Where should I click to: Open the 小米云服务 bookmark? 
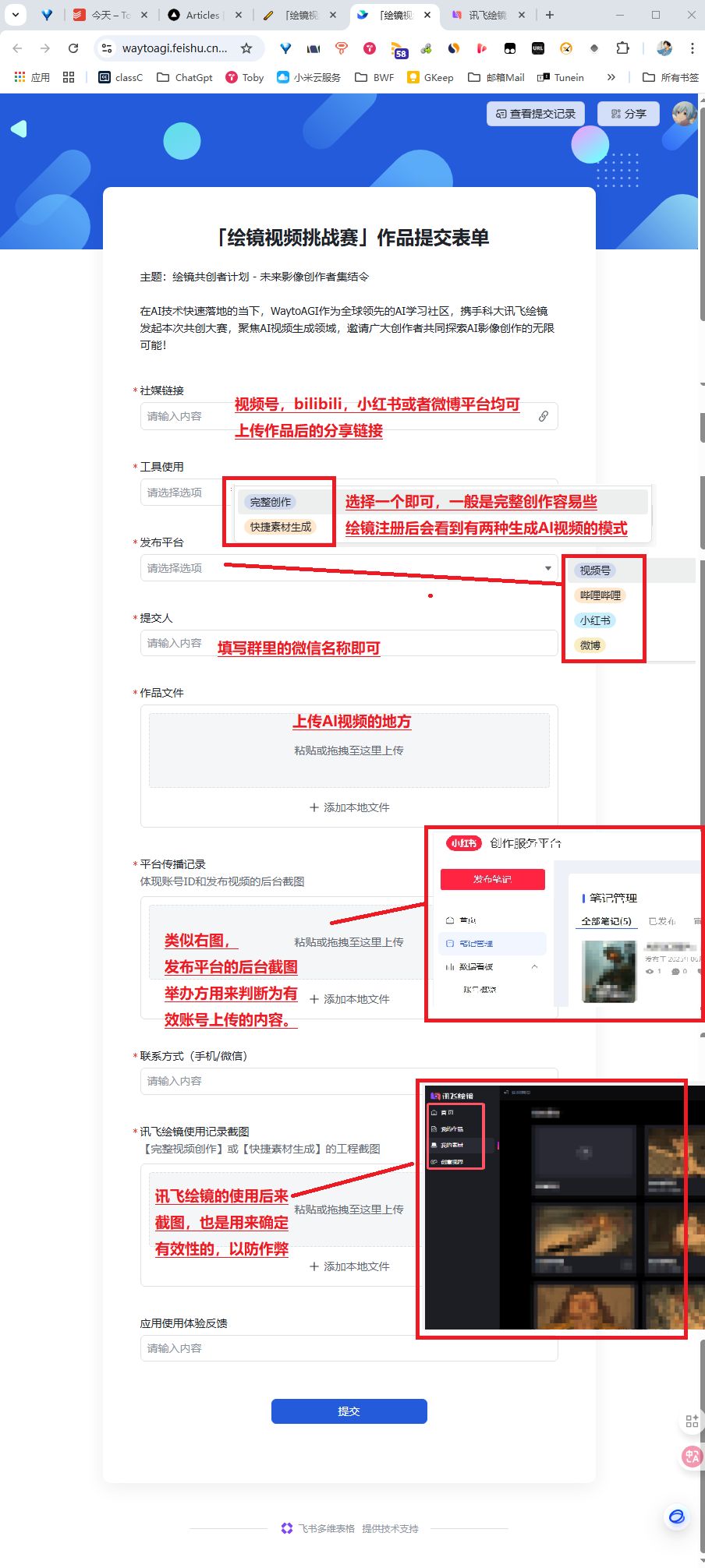(x=309, y=77)
